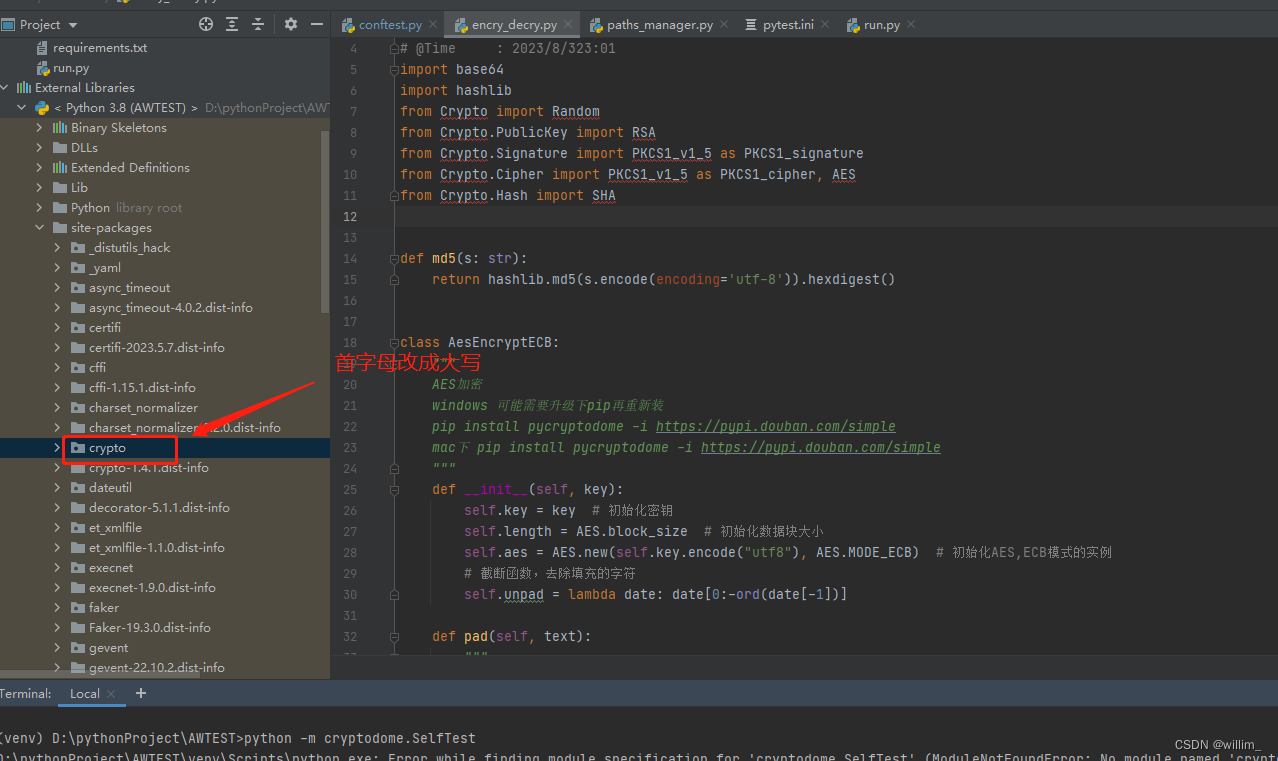Collapse the md5 function via gutter arrow
The width and height of the screenshot is (1278, 761).
coord(394,258)
